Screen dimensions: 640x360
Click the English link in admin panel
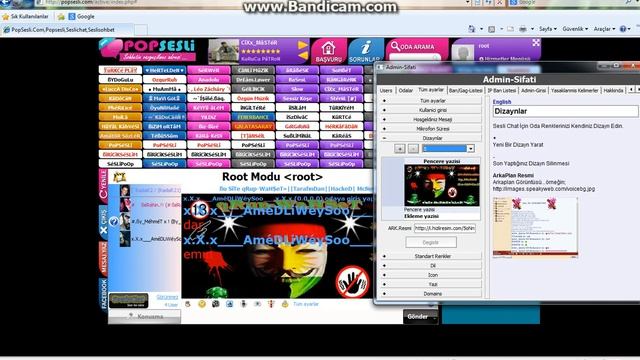(x=502, y=102)
